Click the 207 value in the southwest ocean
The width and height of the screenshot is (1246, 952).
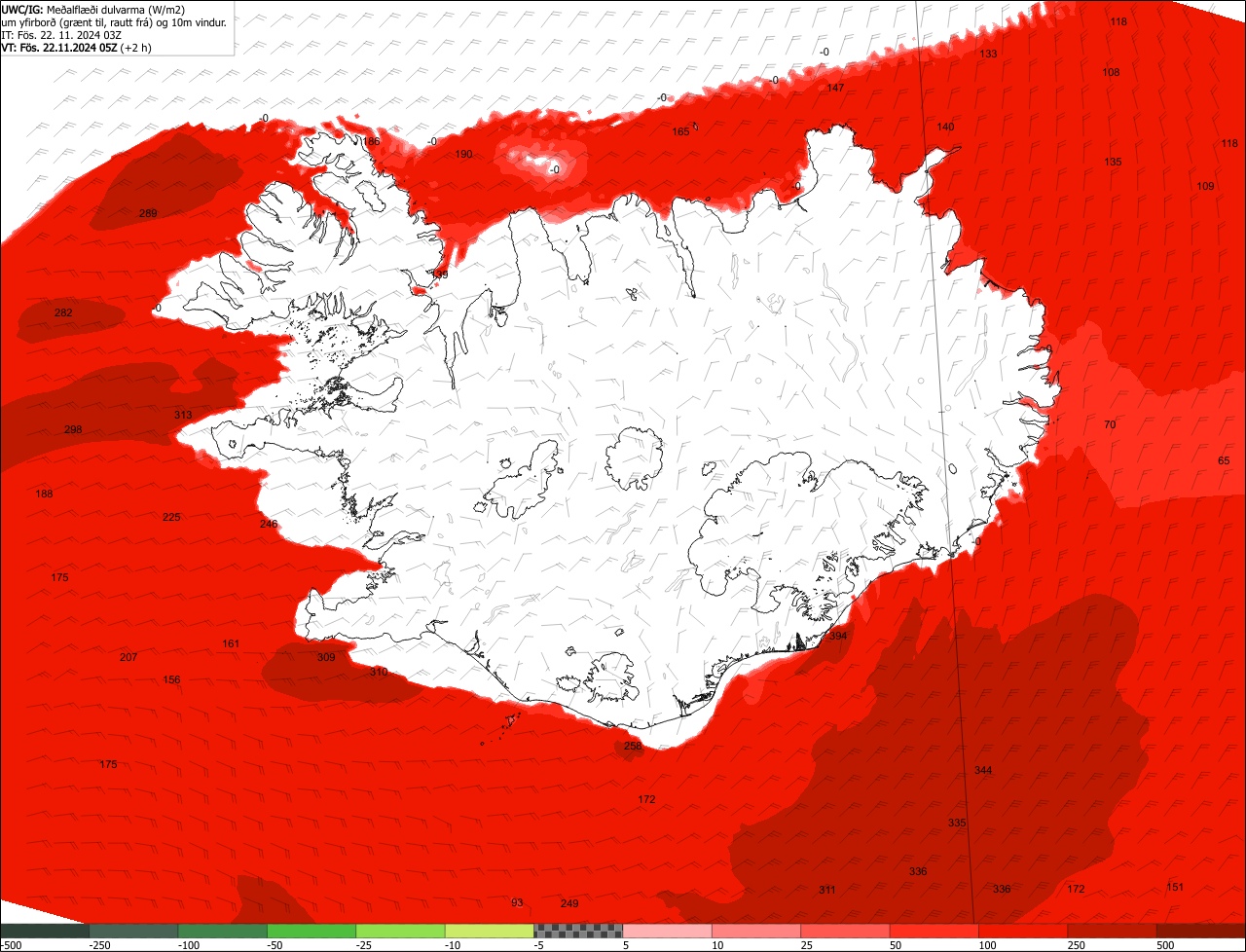coord(128,657)
